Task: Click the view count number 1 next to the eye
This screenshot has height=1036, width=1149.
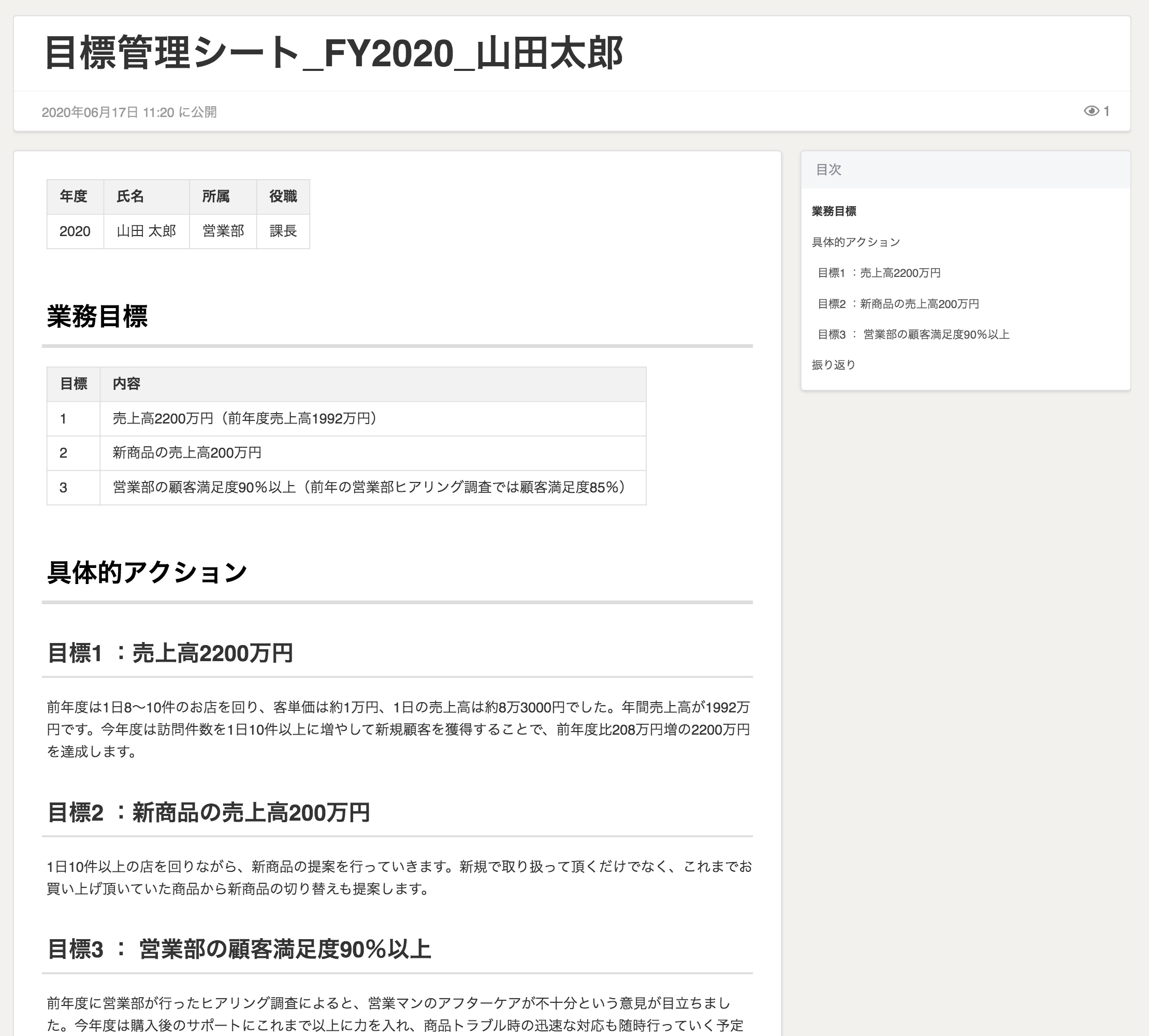Action: (x=1108, y=111)
